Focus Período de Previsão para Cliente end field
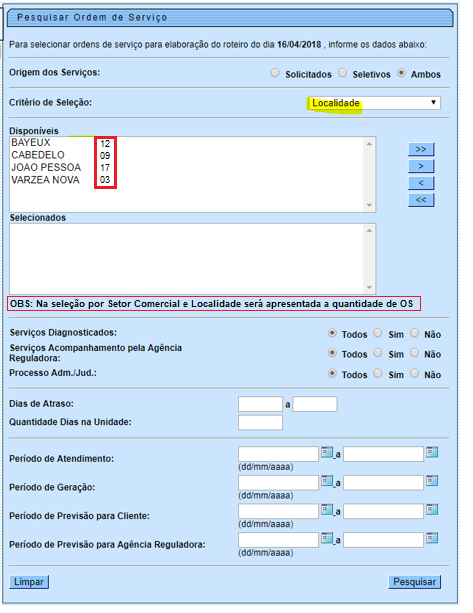Screen dimensions: 473x613 [x=383, y=511]
